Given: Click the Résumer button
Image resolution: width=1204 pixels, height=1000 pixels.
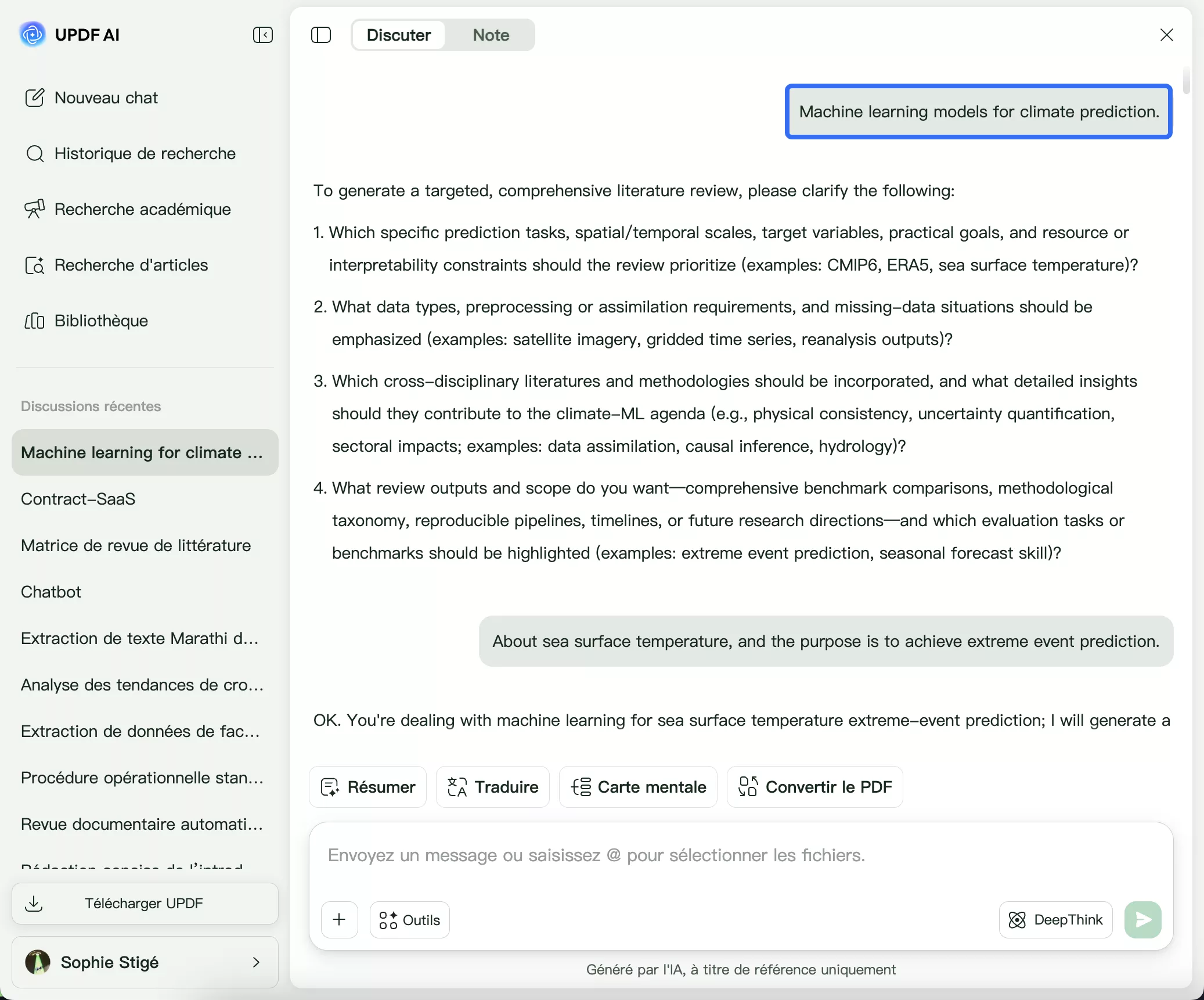Looking at the screenshot, I should [368, 787].
